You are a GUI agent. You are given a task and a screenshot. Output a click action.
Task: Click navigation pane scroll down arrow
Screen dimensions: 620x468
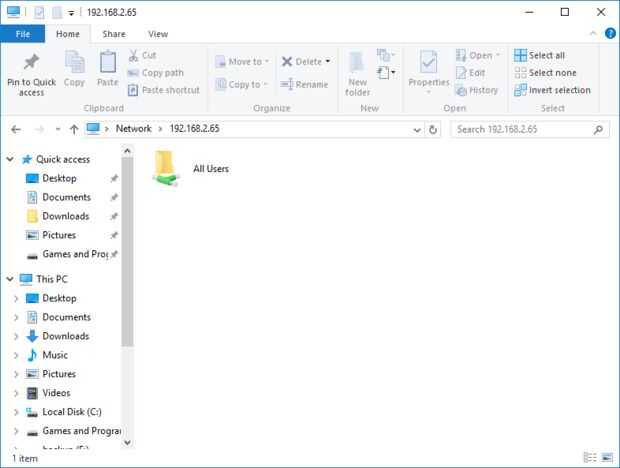tap(127, 443)
